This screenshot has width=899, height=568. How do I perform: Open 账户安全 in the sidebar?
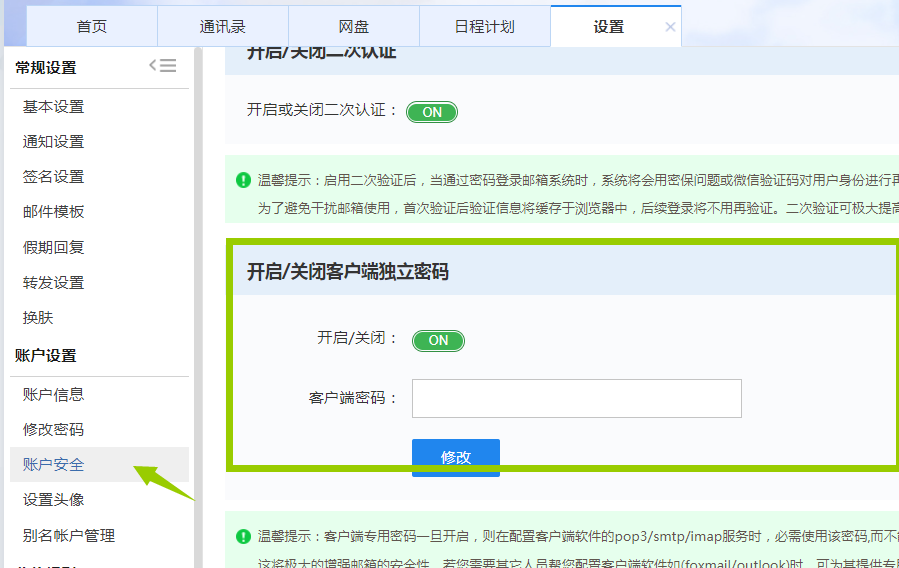54,465
